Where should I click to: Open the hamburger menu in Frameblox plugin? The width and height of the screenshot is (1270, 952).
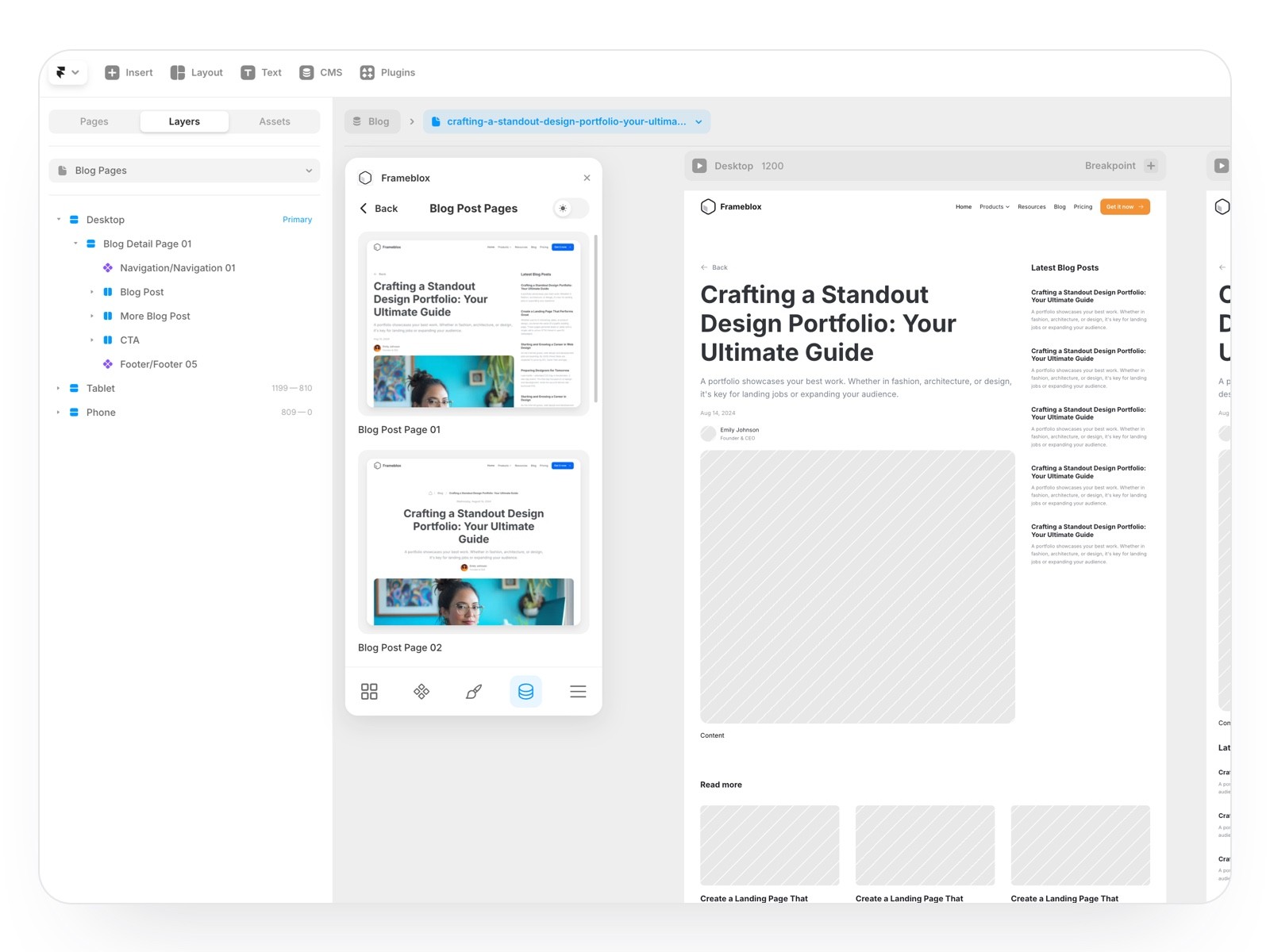point(578,691)
